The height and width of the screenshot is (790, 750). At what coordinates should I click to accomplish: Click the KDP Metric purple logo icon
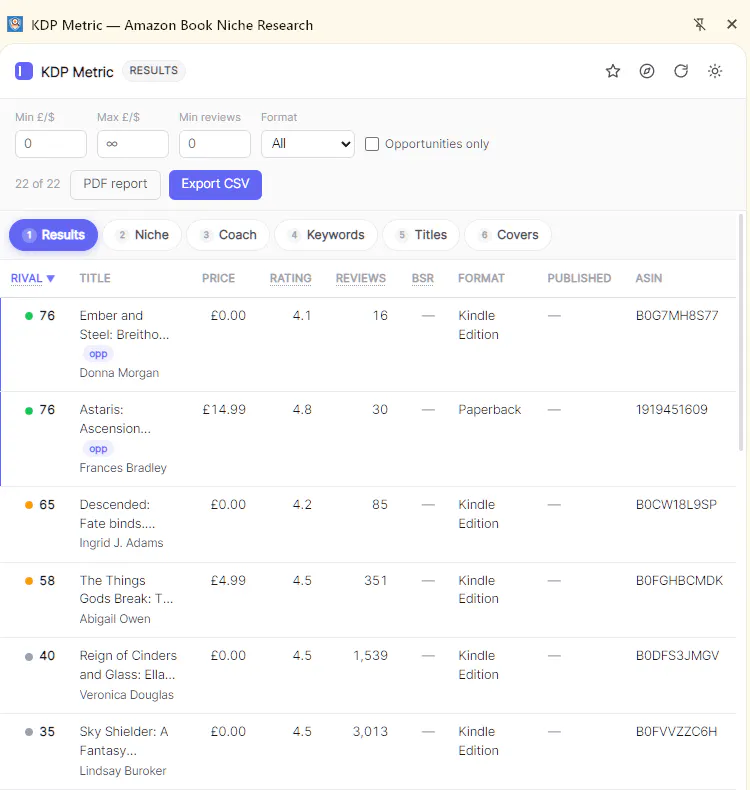pyautogui.click(x=24, y=72)
